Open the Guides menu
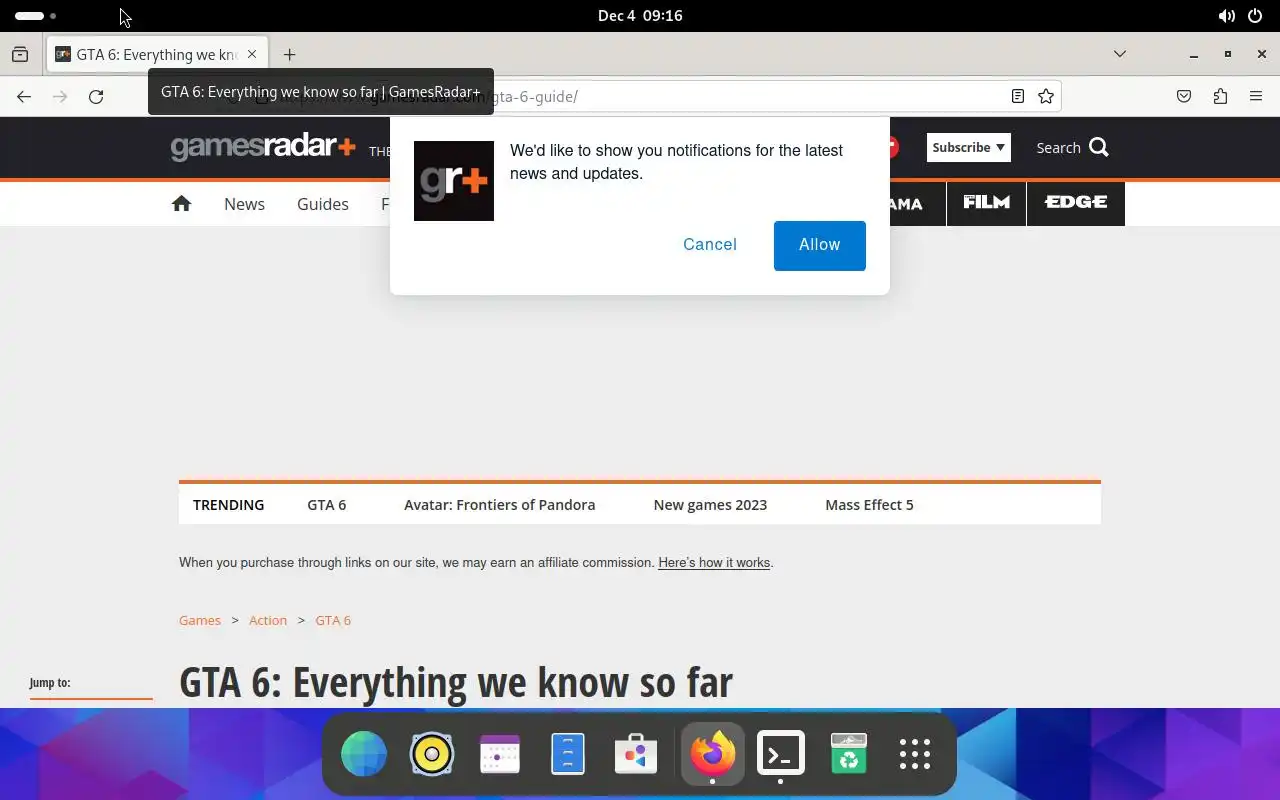This screenshot has width=1280, height=800. click(323, 203)
